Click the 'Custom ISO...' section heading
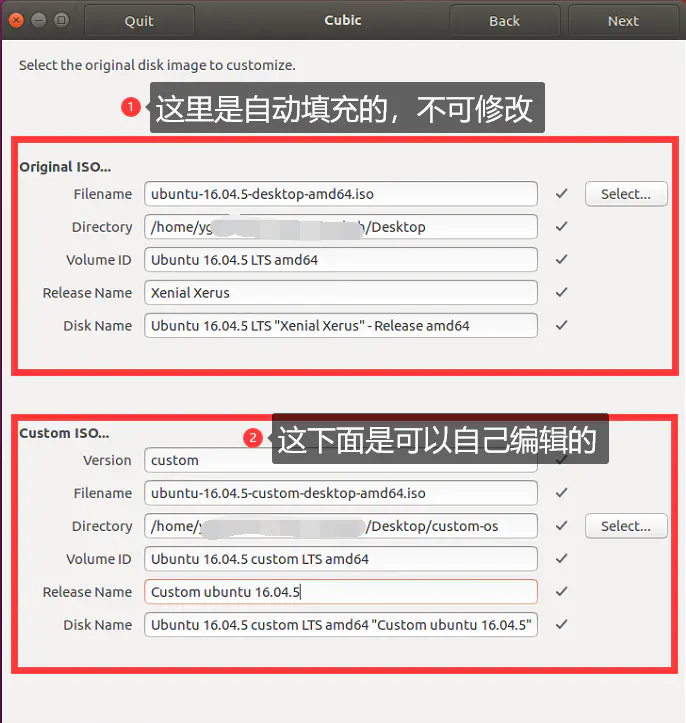 (64, 433)
